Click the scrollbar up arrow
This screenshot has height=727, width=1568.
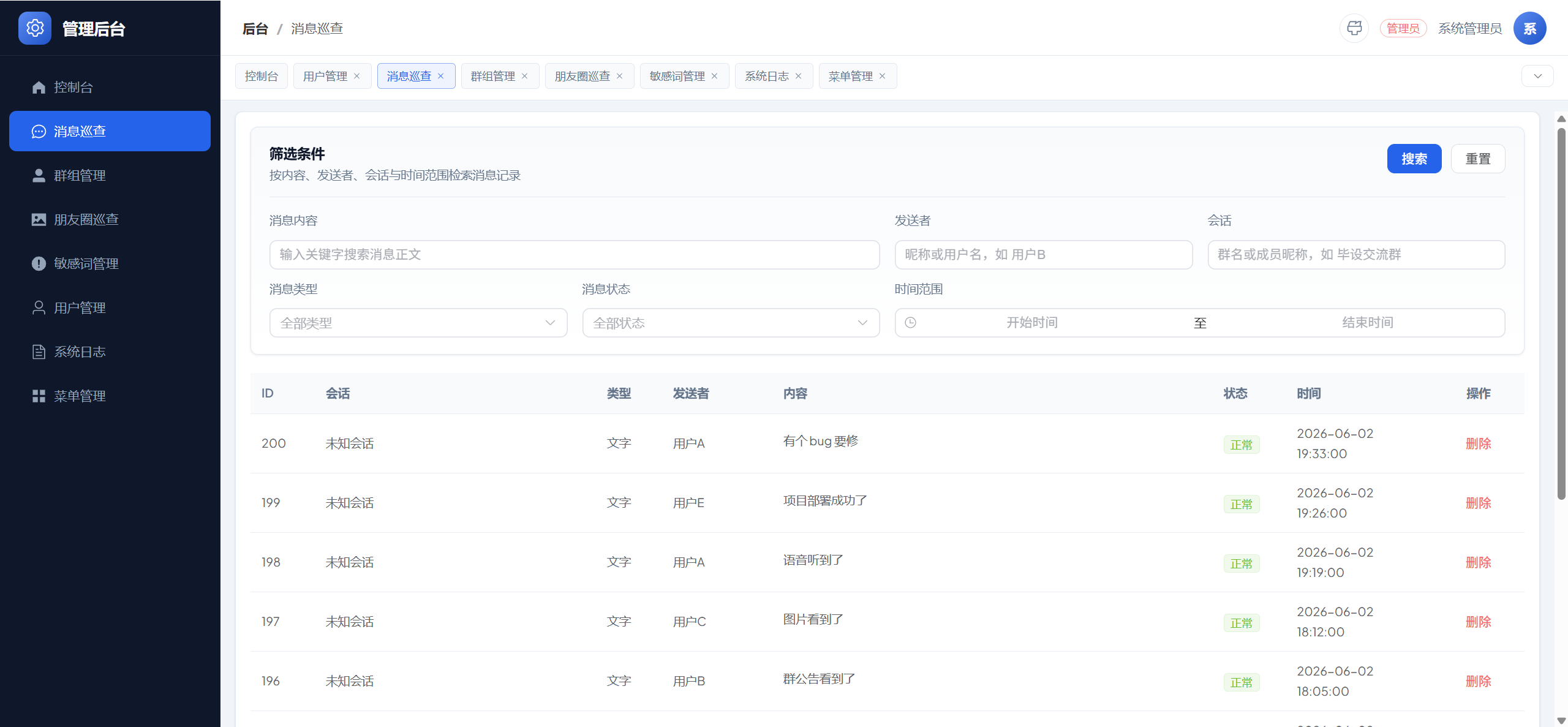click(1561, 119)
